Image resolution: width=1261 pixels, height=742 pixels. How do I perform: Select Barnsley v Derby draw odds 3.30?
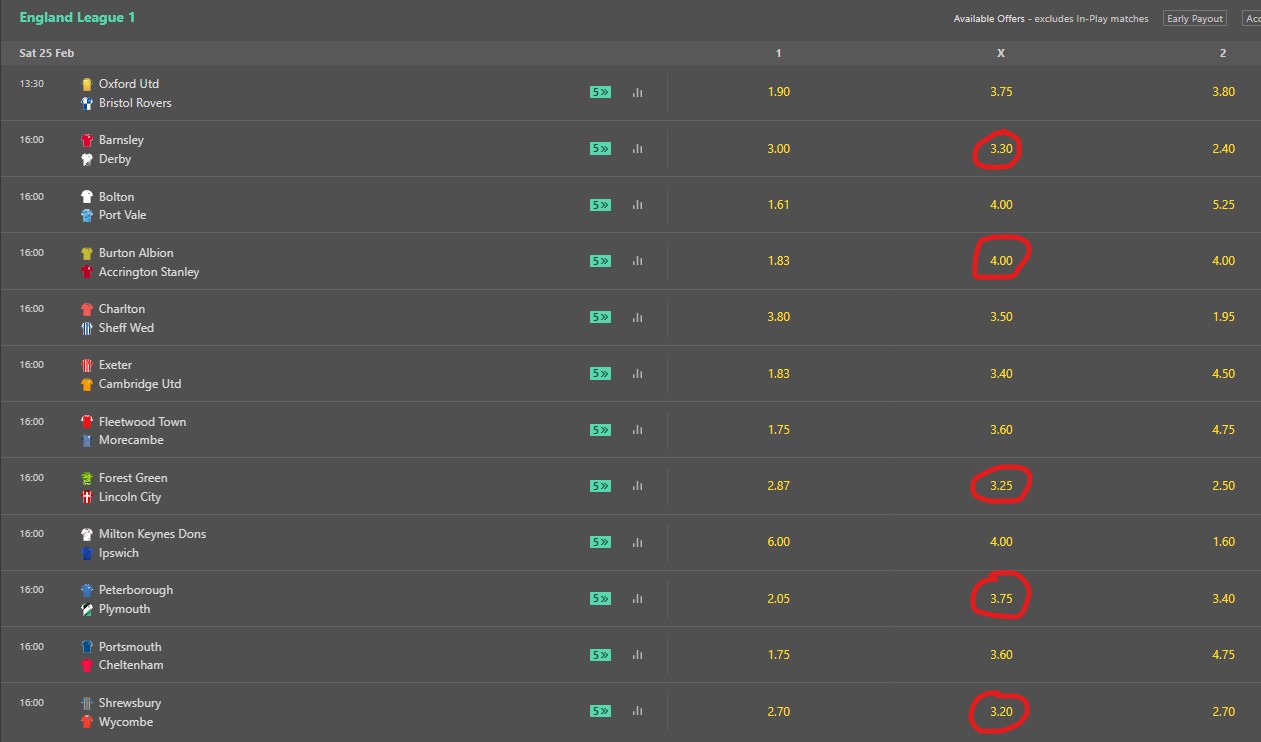1001,149
